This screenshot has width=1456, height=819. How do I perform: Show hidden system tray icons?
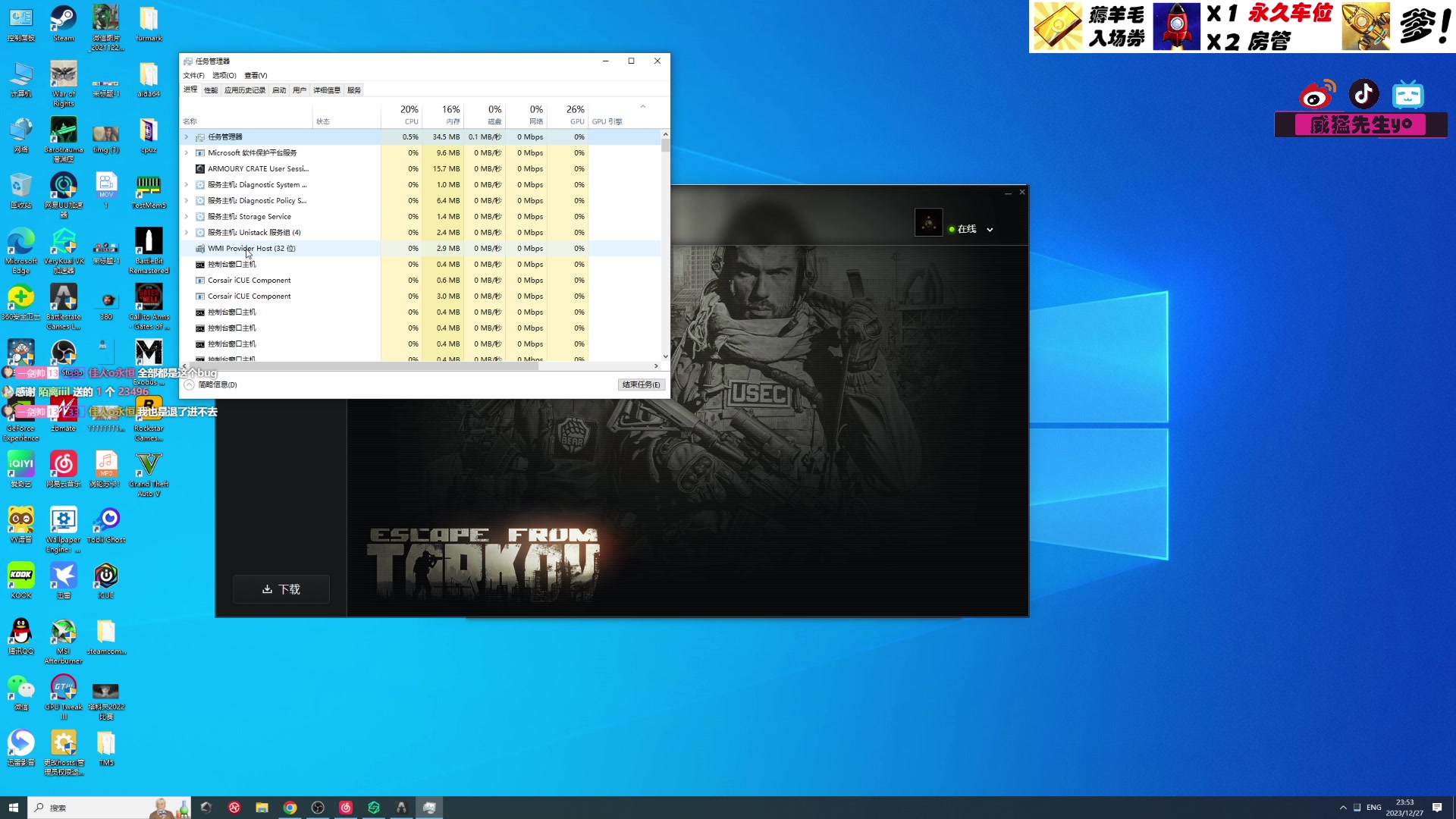[x=1343, y=808]
